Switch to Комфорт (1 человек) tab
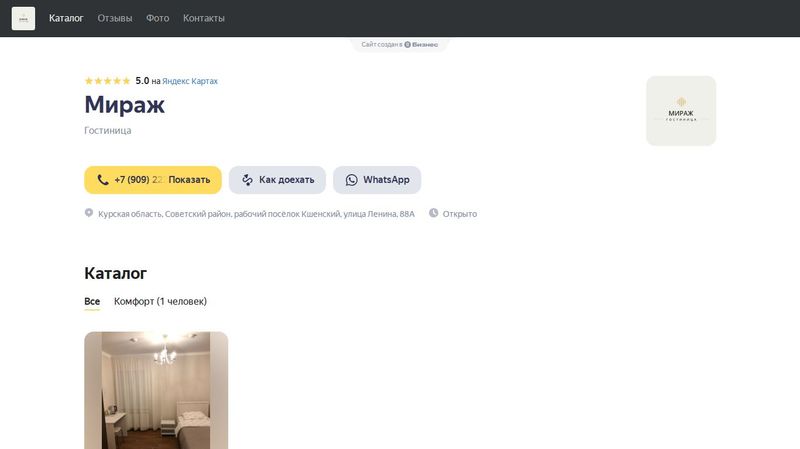800x449 pixels. pos(160,301)
